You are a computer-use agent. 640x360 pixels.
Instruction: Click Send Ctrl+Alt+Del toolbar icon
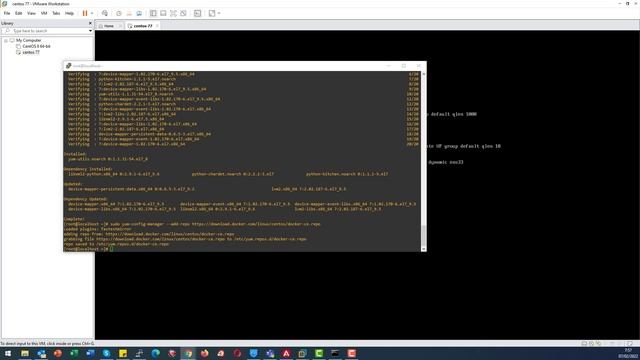click(x=105, y=13)
